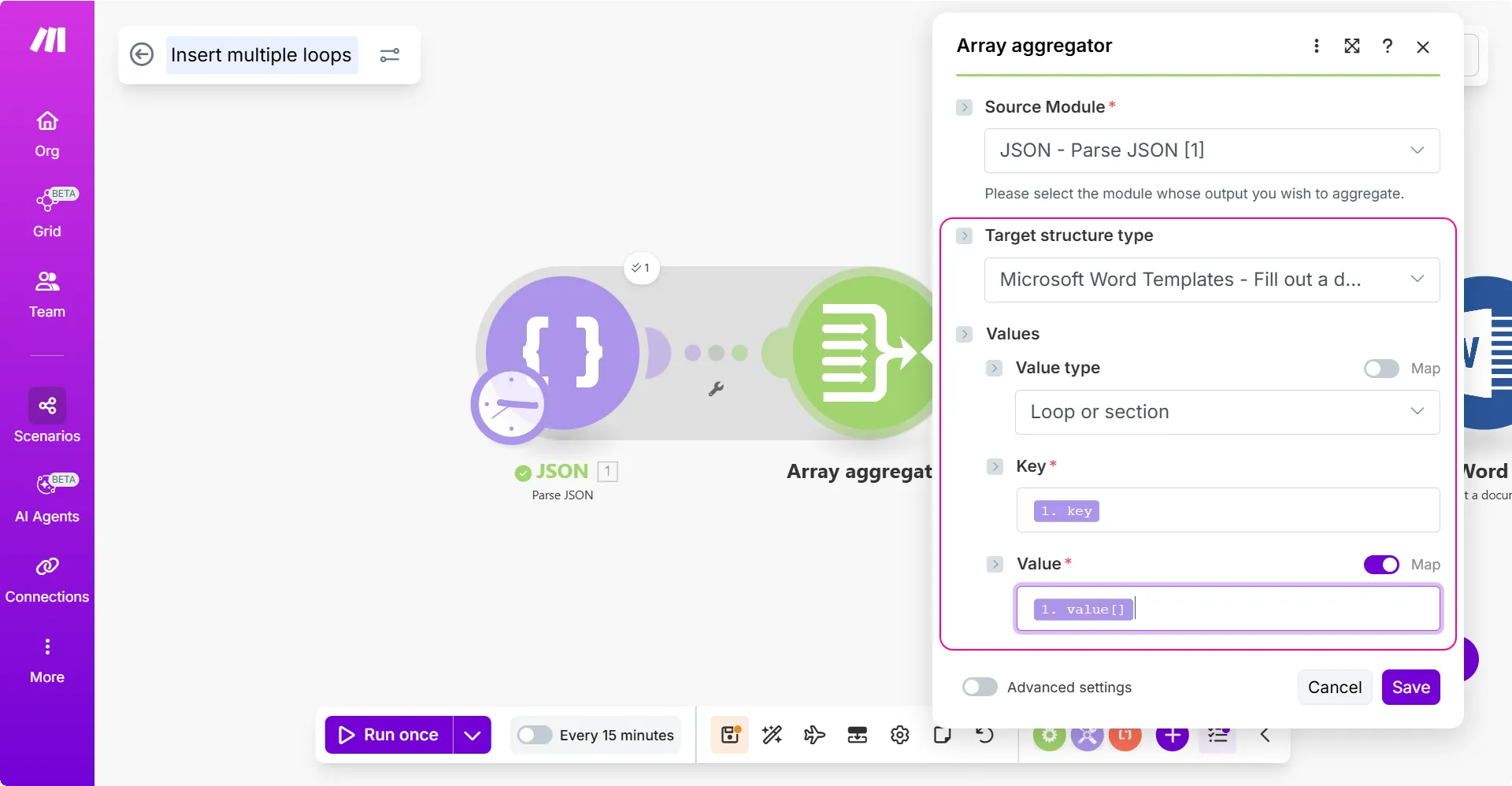Expand the Value field chevron
The height and width of the screenshot is (786, 1512).
tap(995, 564)
